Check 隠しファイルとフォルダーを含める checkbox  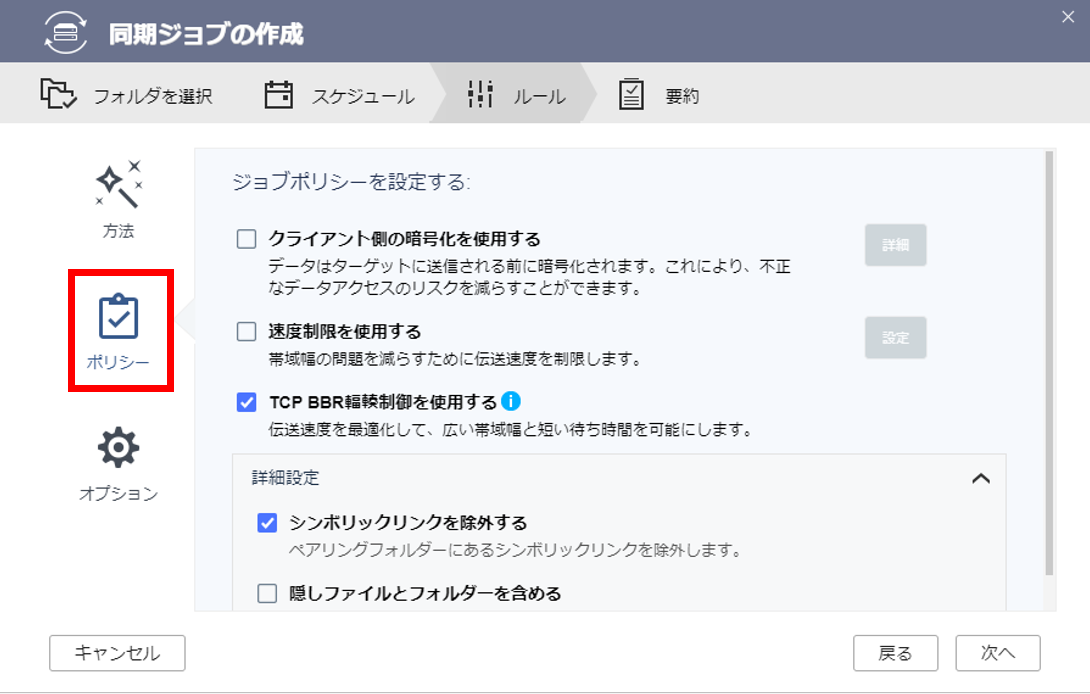pos(267,593)
